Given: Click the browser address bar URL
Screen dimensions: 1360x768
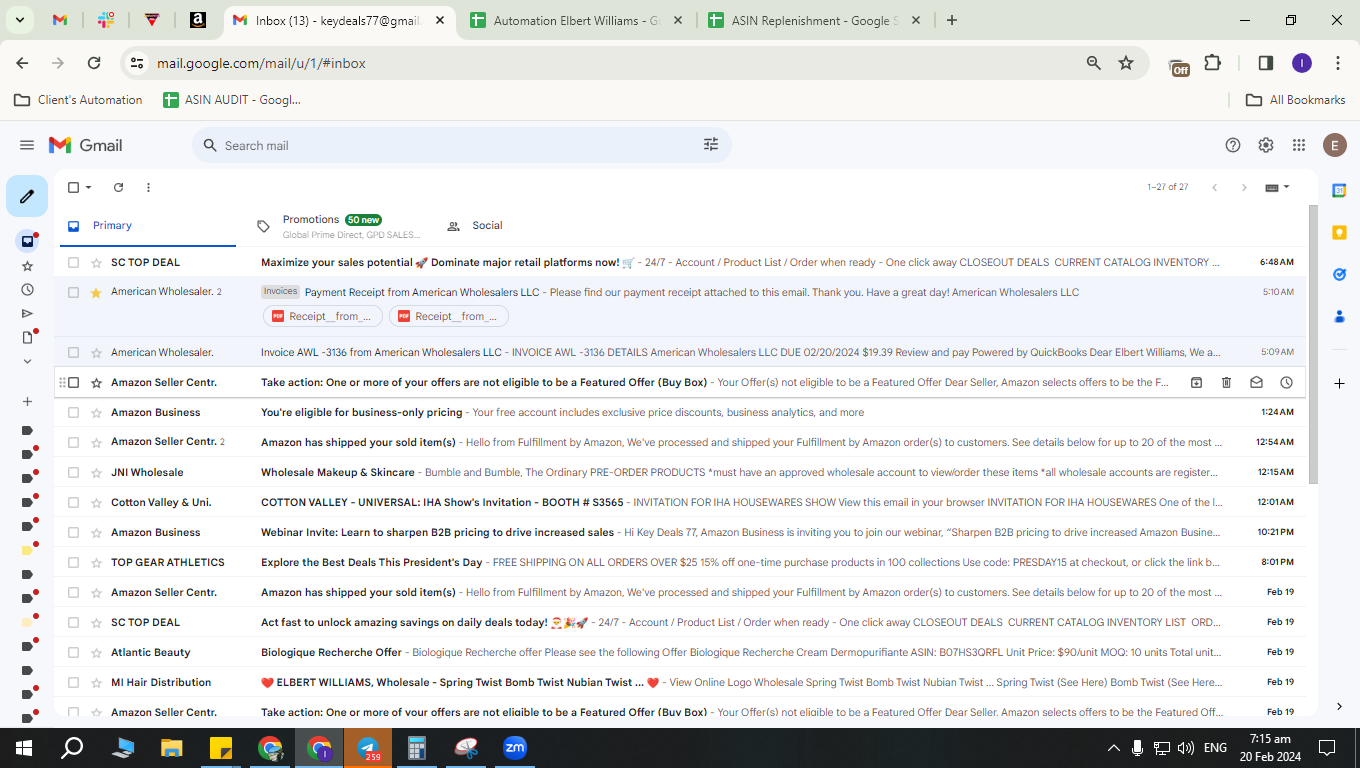Looking at the screenshot, I should [261, 63].
